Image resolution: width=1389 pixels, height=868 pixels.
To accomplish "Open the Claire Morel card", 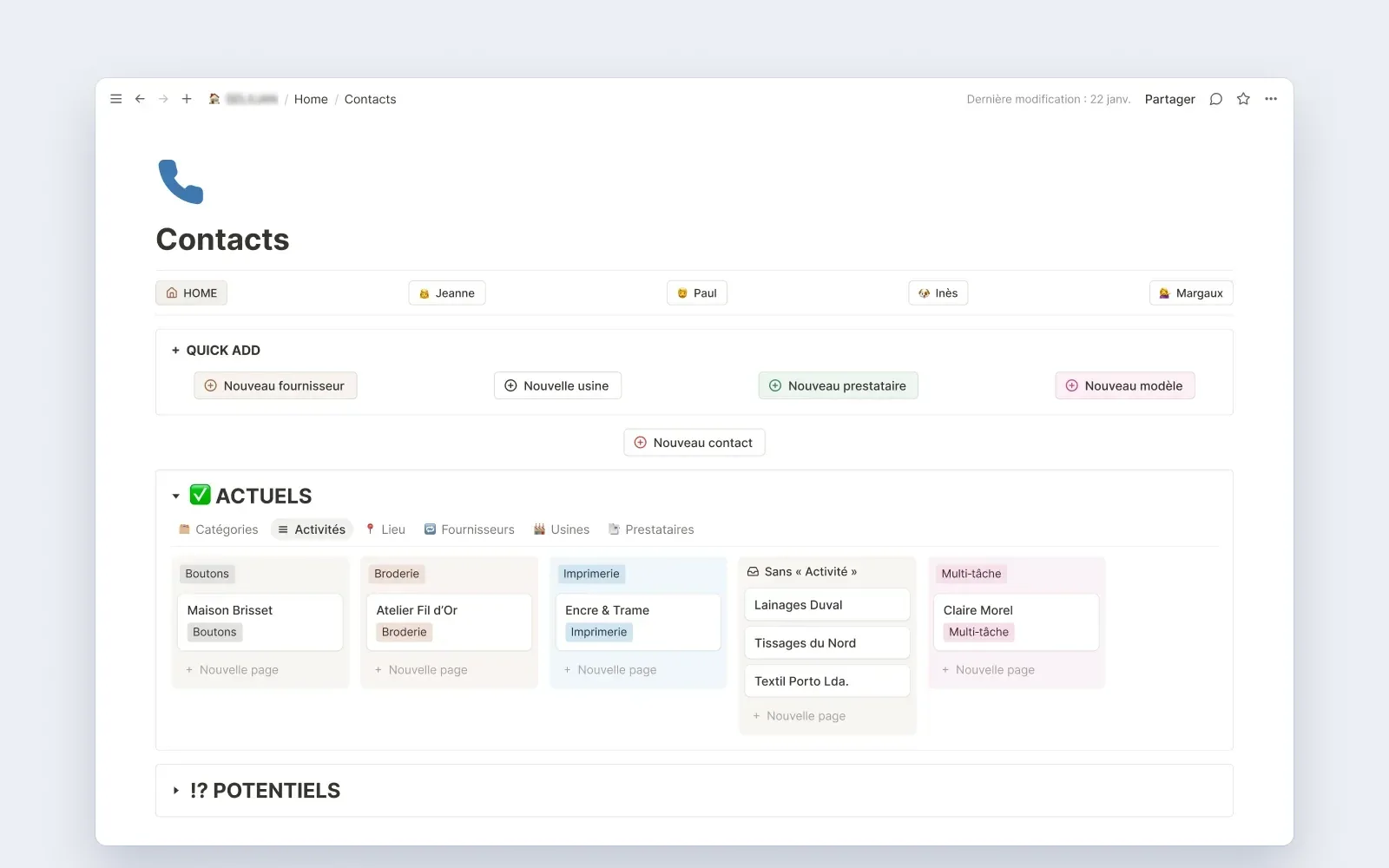I will (1017, 621).
